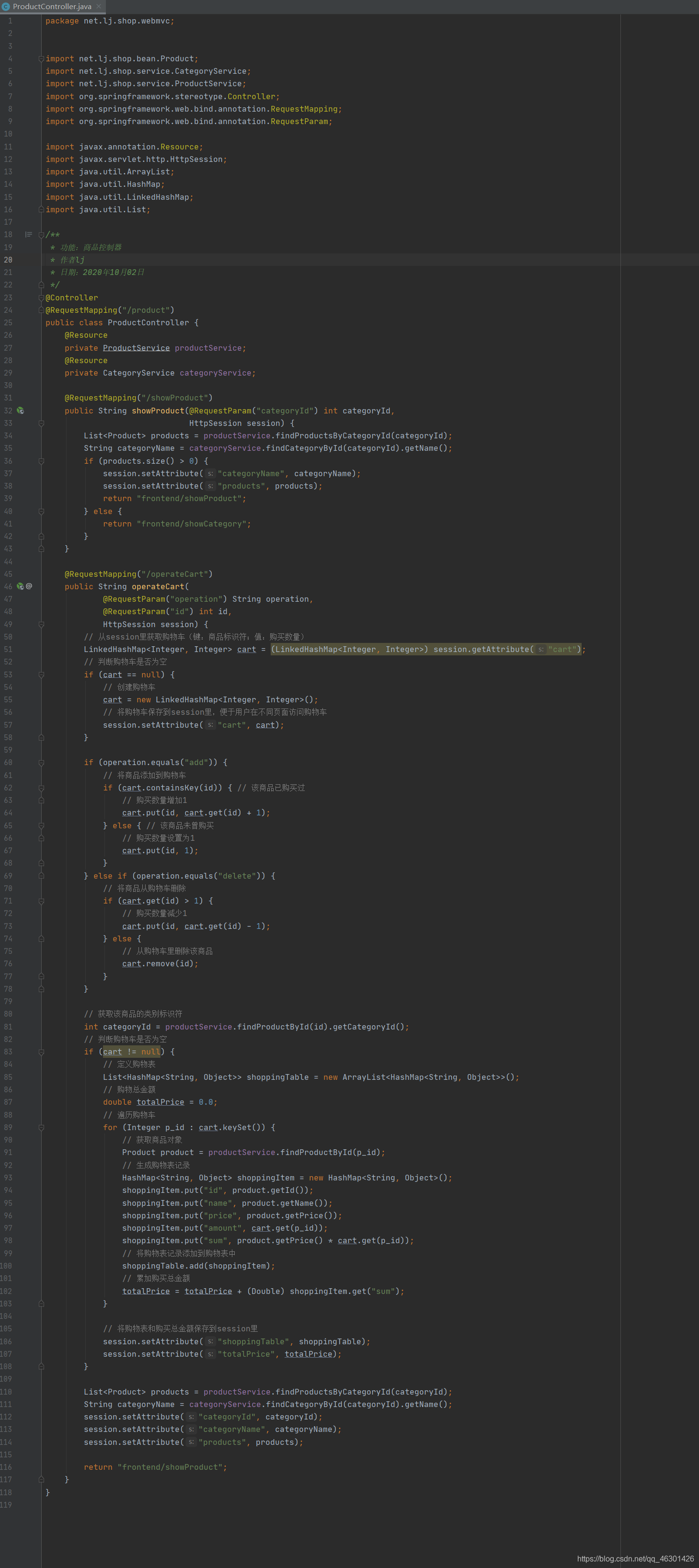This screenshot has width=699, height=1568.
Task: Click the shoppingTable.add(shoppingItem) statement
Action: coord(198,1266)
